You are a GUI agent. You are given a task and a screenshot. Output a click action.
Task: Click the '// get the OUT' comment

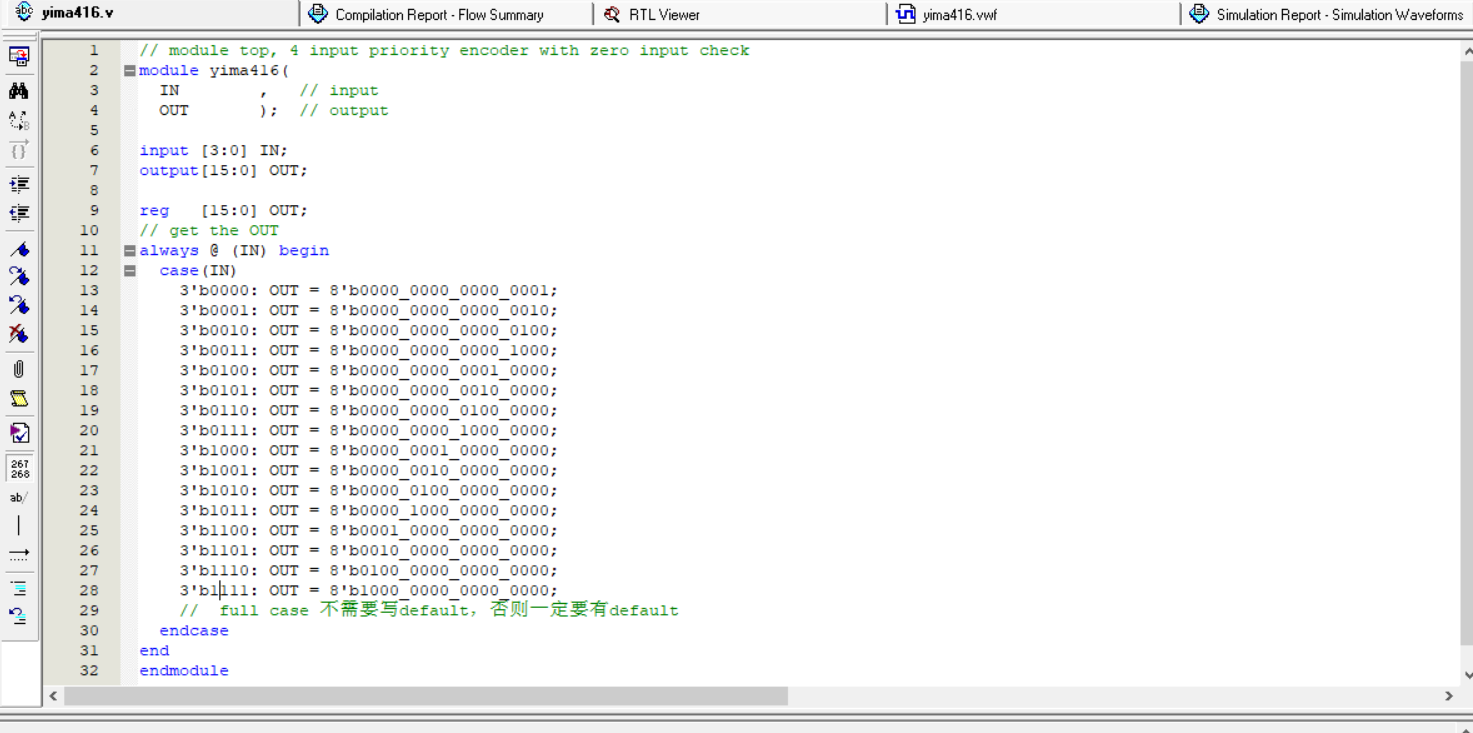tap(209, 230)
